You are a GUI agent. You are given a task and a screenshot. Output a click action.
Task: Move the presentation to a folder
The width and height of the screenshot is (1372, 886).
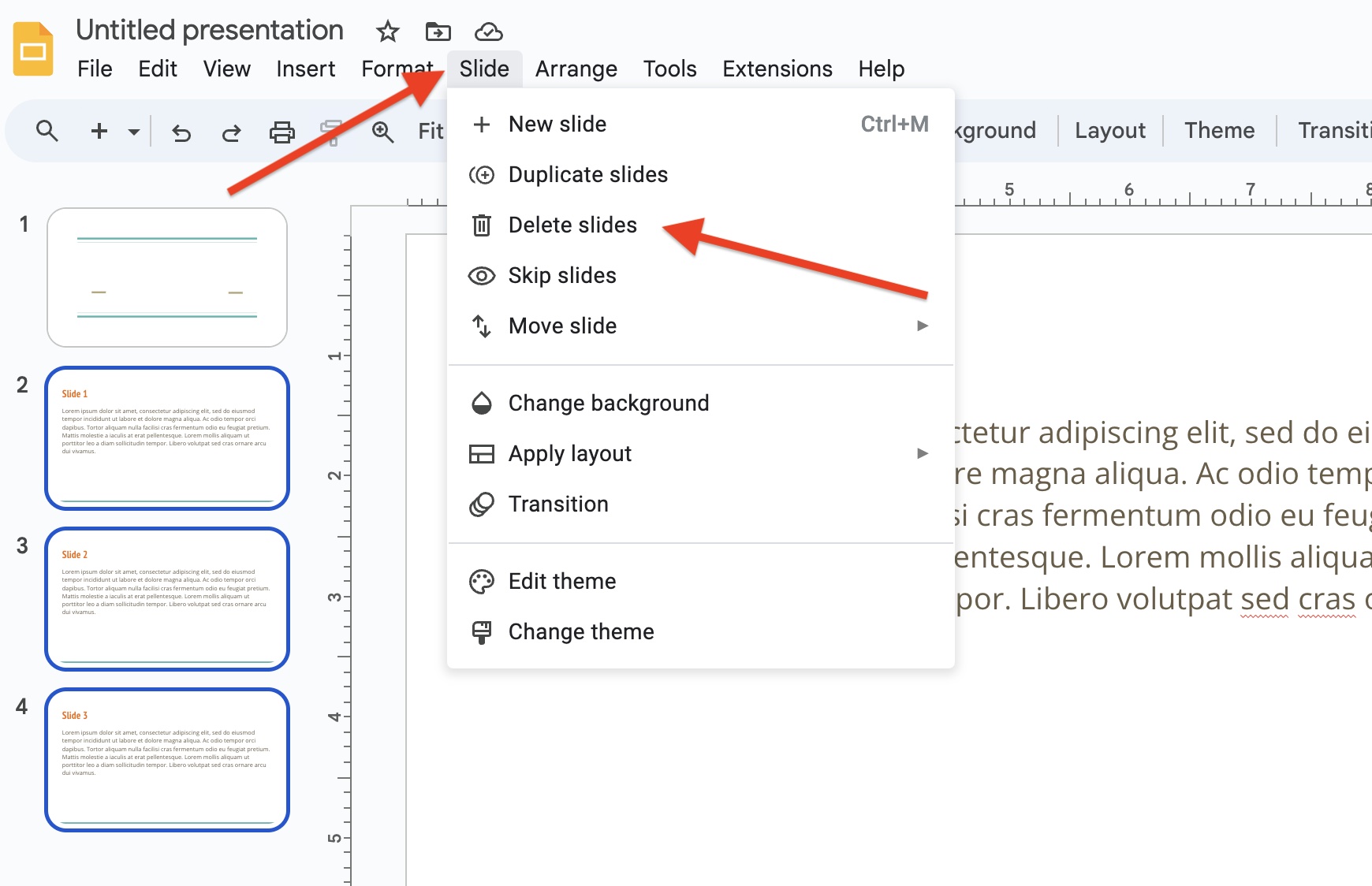pyautogui.click(x=438, y=32)
